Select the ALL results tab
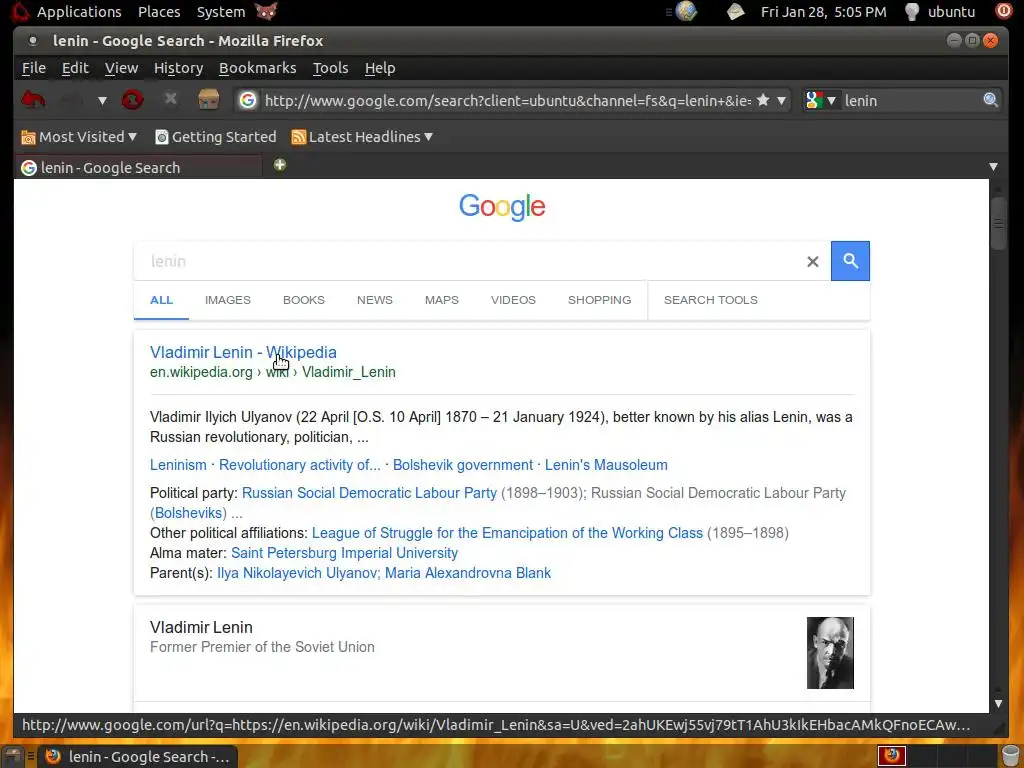The image size is (1024, 768). 161,300
